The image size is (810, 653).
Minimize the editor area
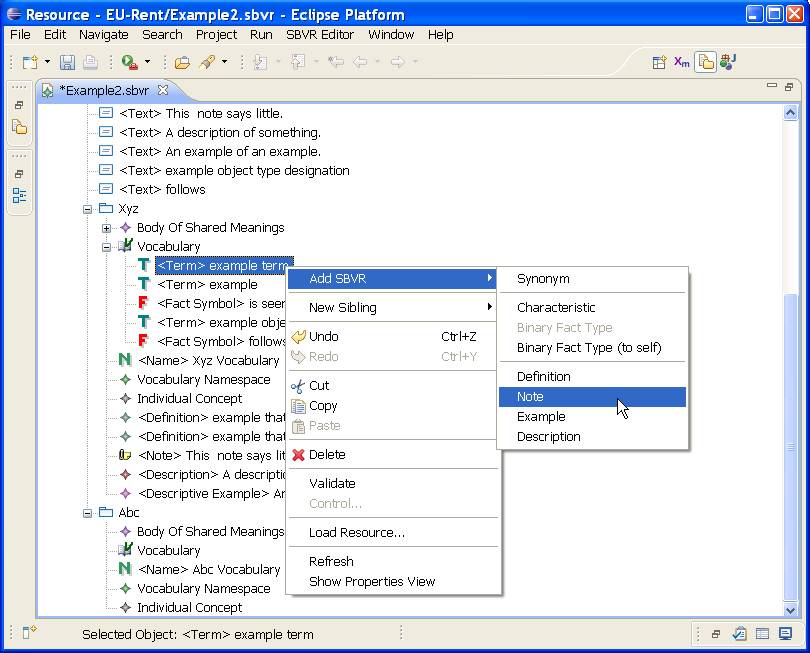[x=772, y=86]
